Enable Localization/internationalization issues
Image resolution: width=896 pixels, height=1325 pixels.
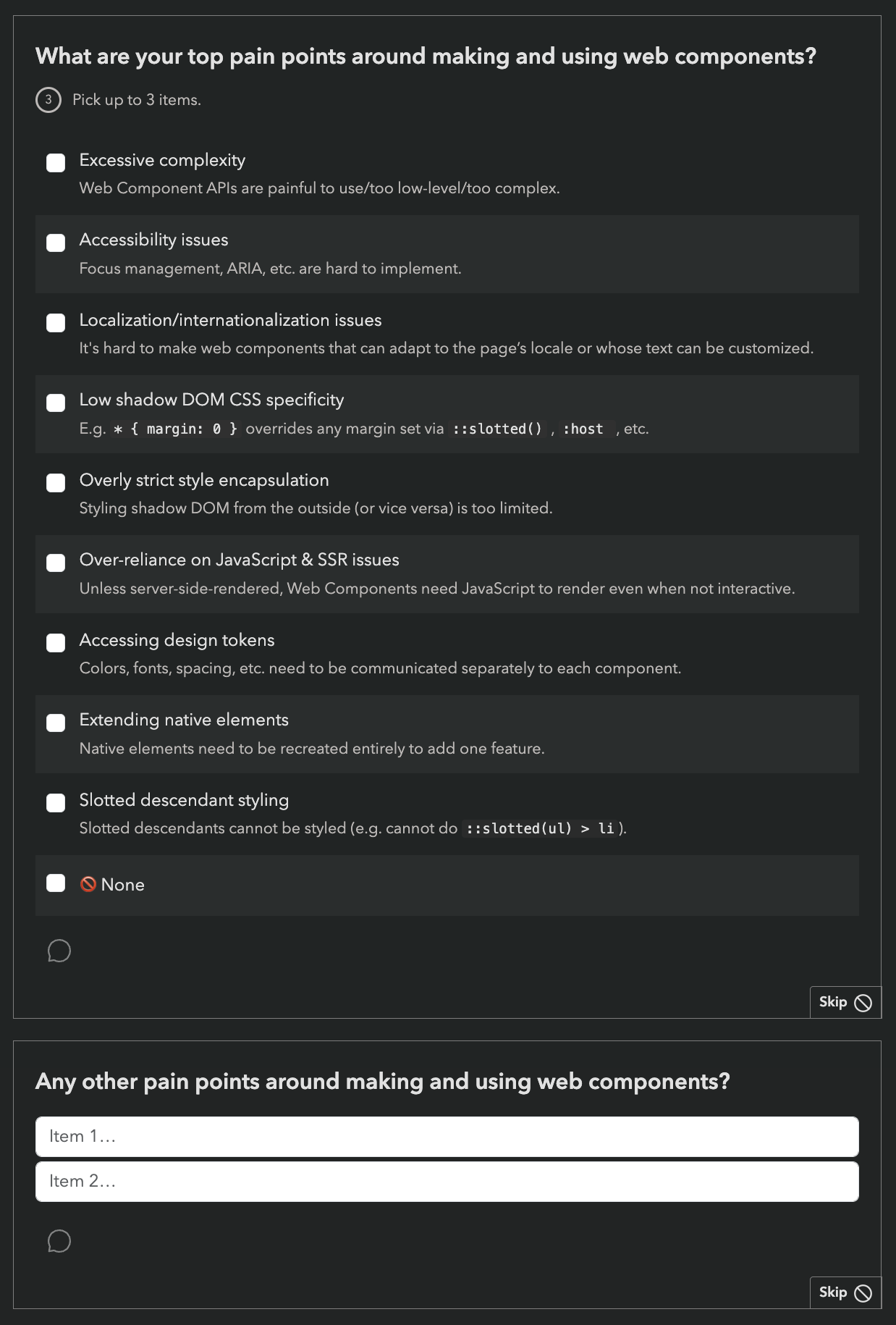click(56, 323)
